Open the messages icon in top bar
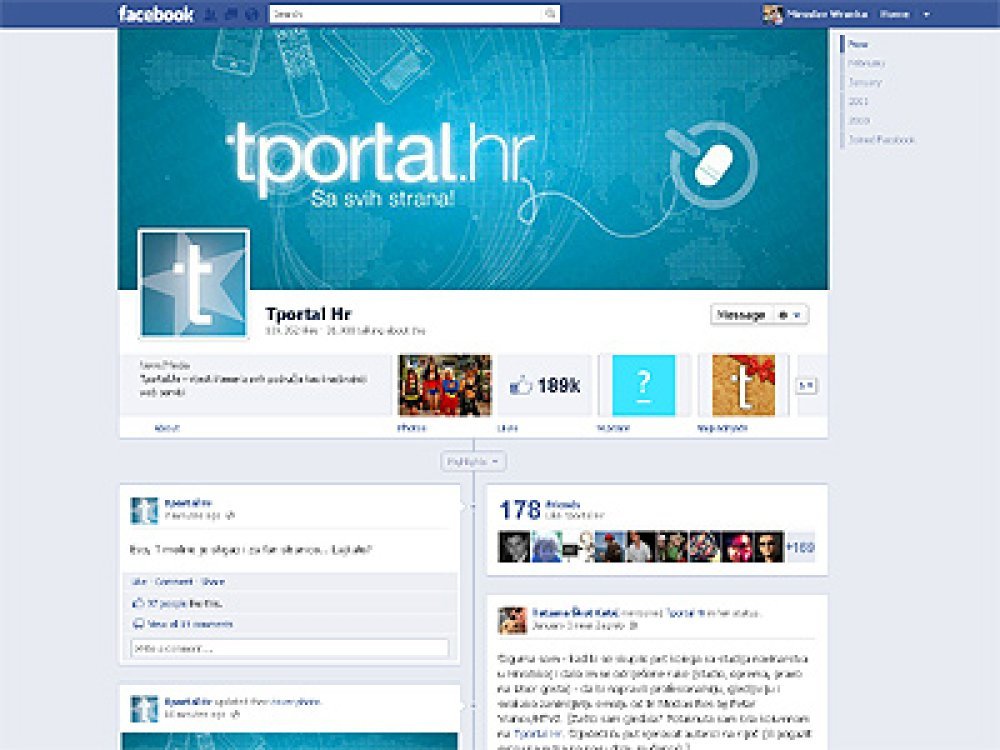The height and width of the screenshot is (750, 1000). (229, 15)
